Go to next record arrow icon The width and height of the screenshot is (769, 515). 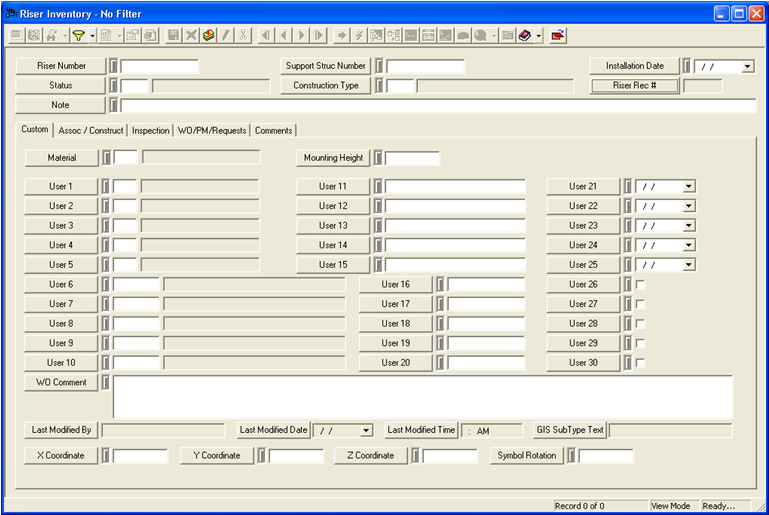tap(302, 35)
